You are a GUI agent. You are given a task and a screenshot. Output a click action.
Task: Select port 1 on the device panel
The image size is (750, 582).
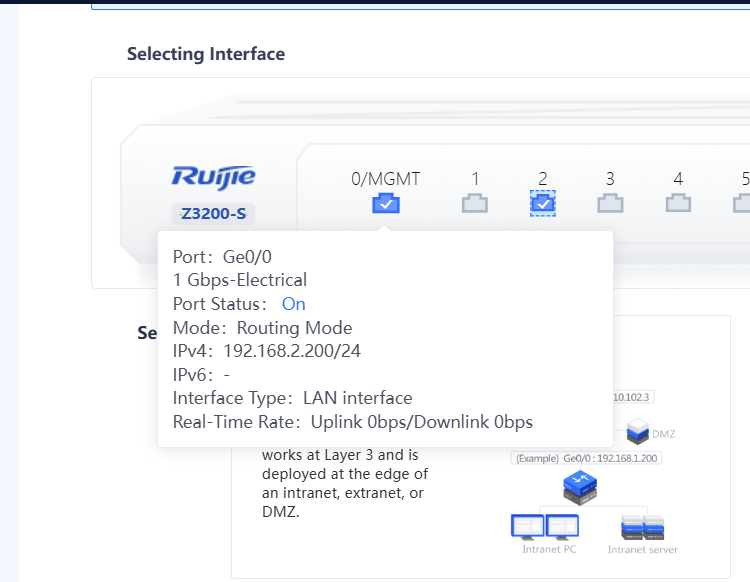click(x=474, y=204)
